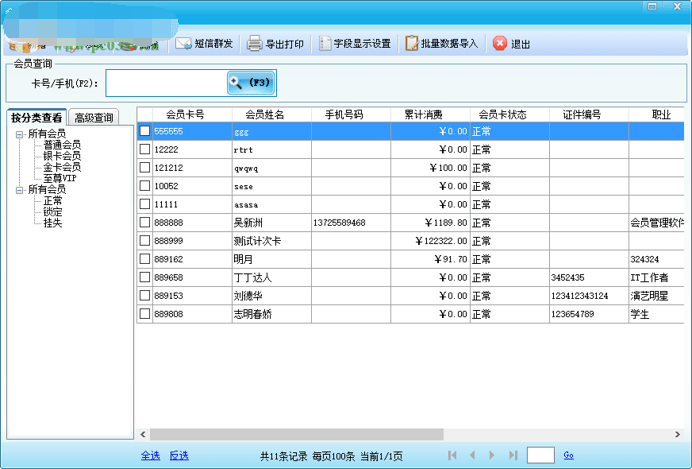This screenshot has width=692, height=469.
Task: Select 金卡会员 in the category tree
Action: pyautogui.click(x=62, y=167)
